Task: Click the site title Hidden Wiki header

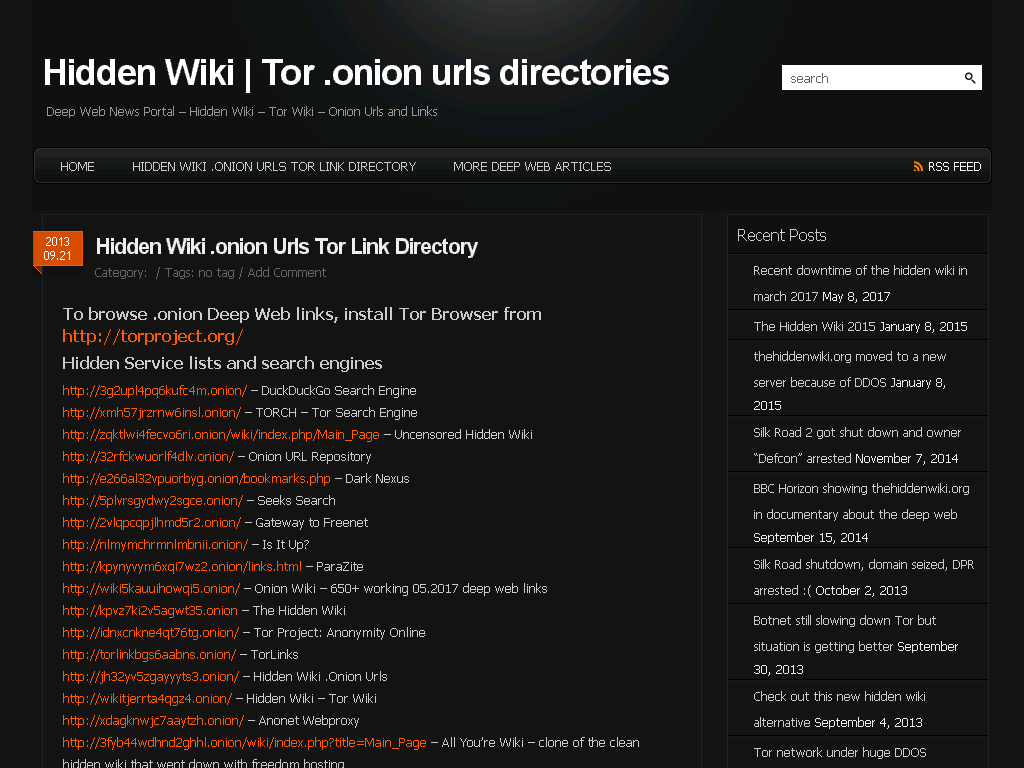Action: coord(356,72)
